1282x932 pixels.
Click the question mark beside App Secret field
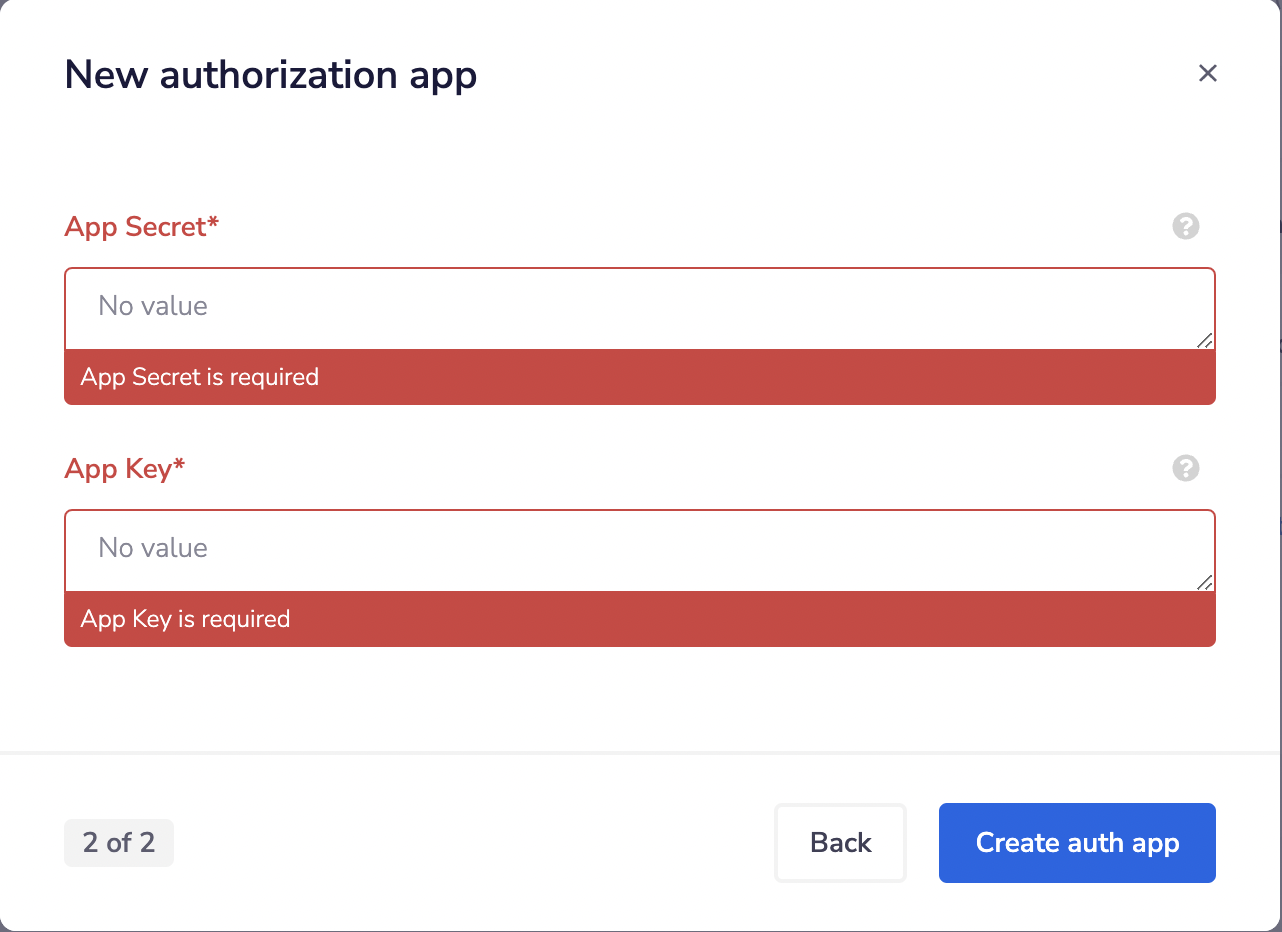(x=1186, y=227)
